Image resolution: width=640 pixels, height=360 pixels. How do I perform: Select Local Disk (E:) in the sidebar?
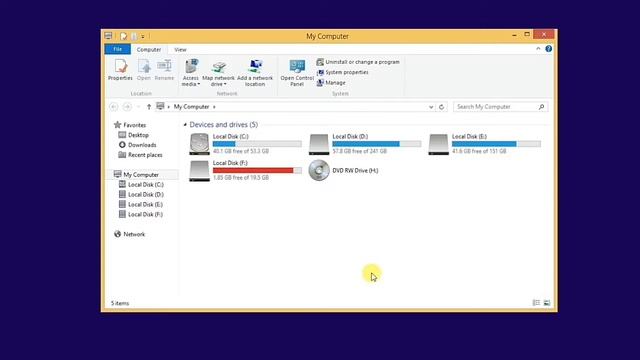point(141,204)
